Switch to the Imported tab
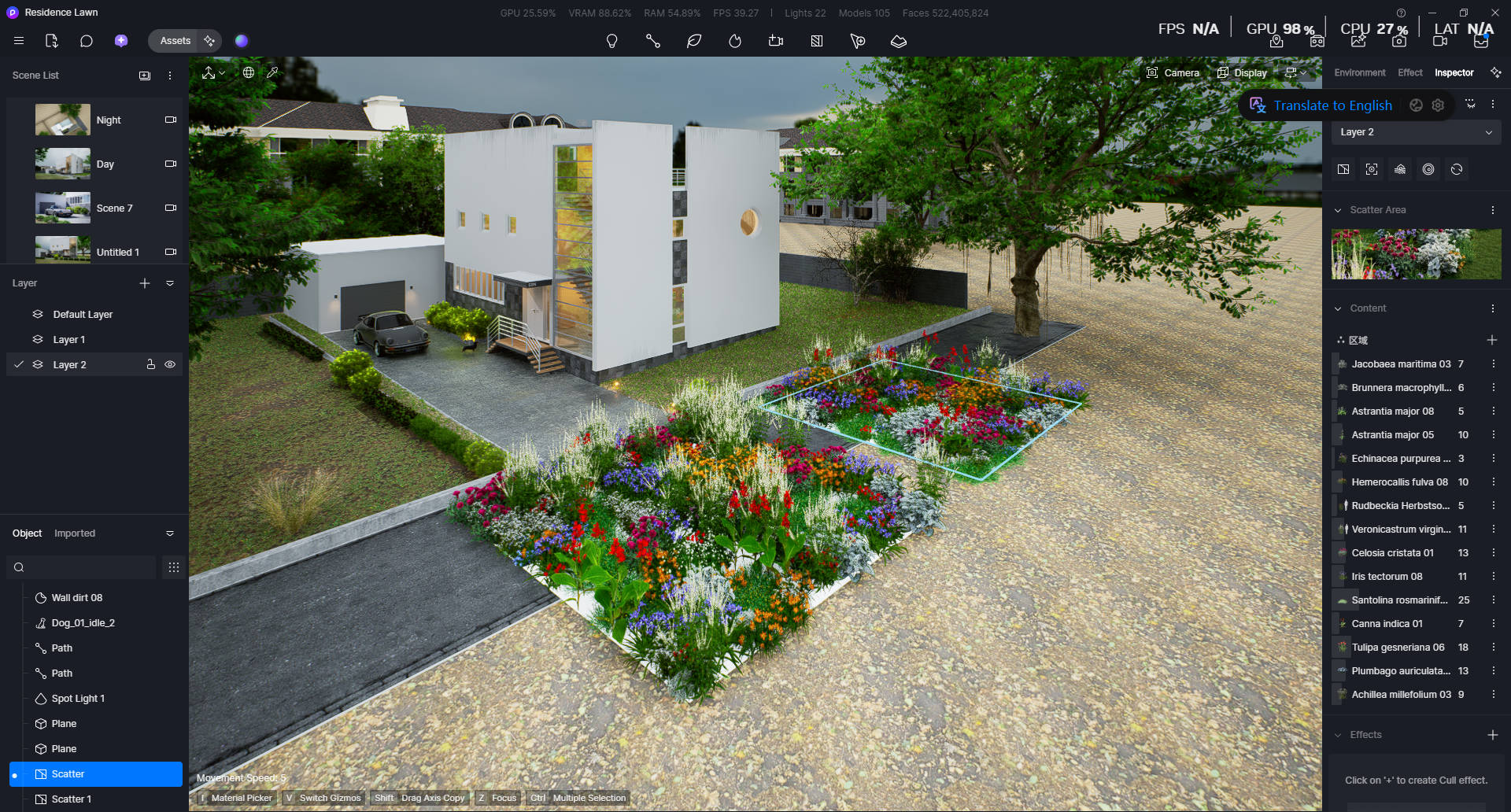1511x812 pixels. point(75,533)
